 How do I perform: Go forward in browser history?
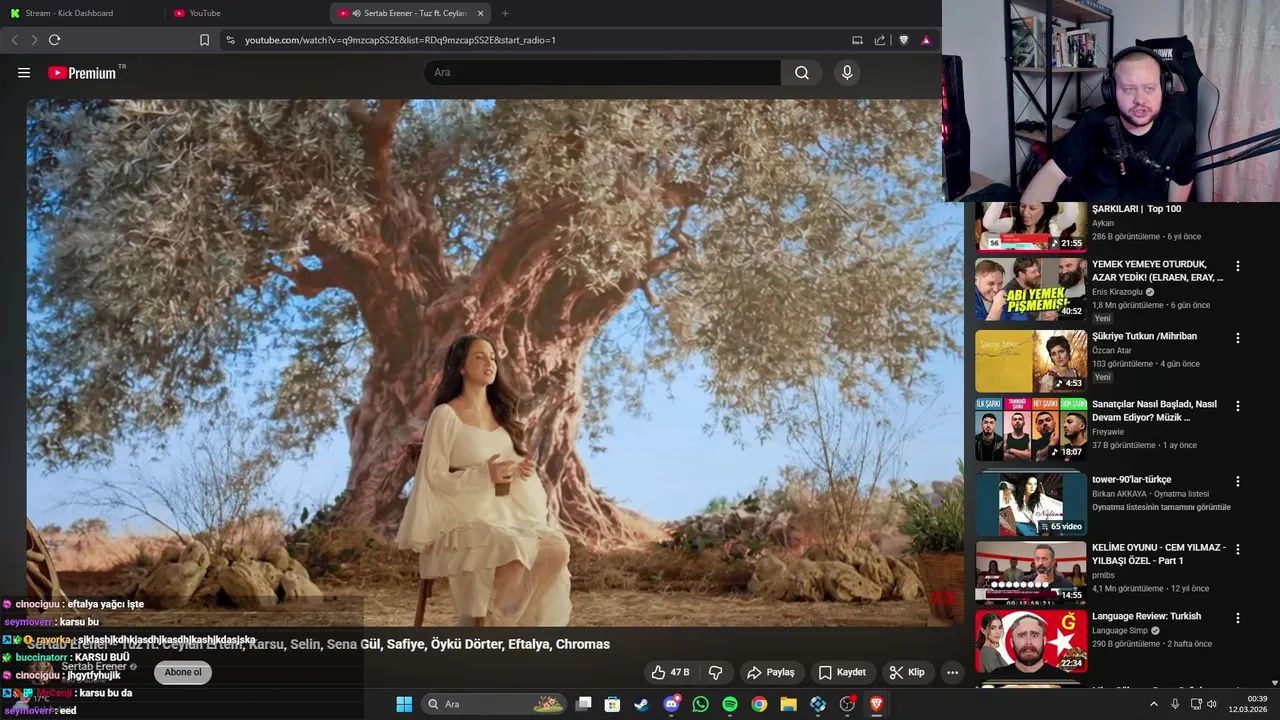[x=34, y=40]
